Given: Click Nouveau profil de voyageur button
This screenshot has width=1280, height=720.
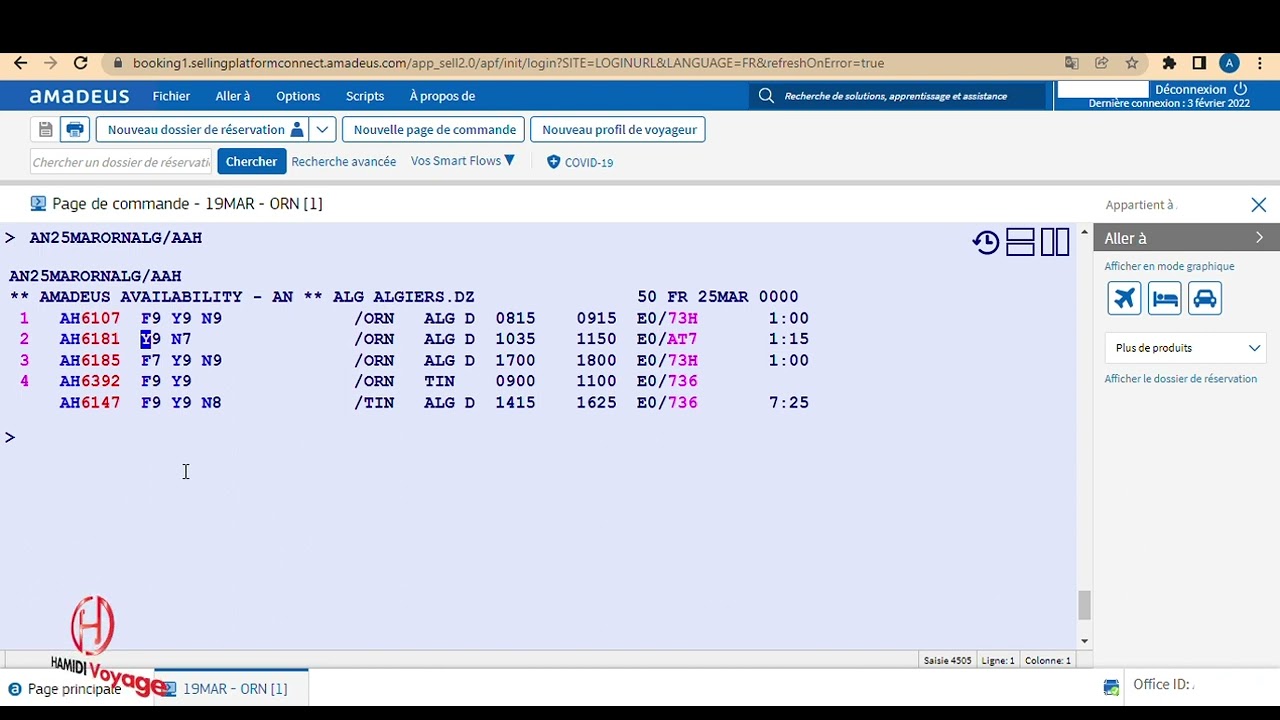Looking at the screenshot, I should [x=619, y=129].
